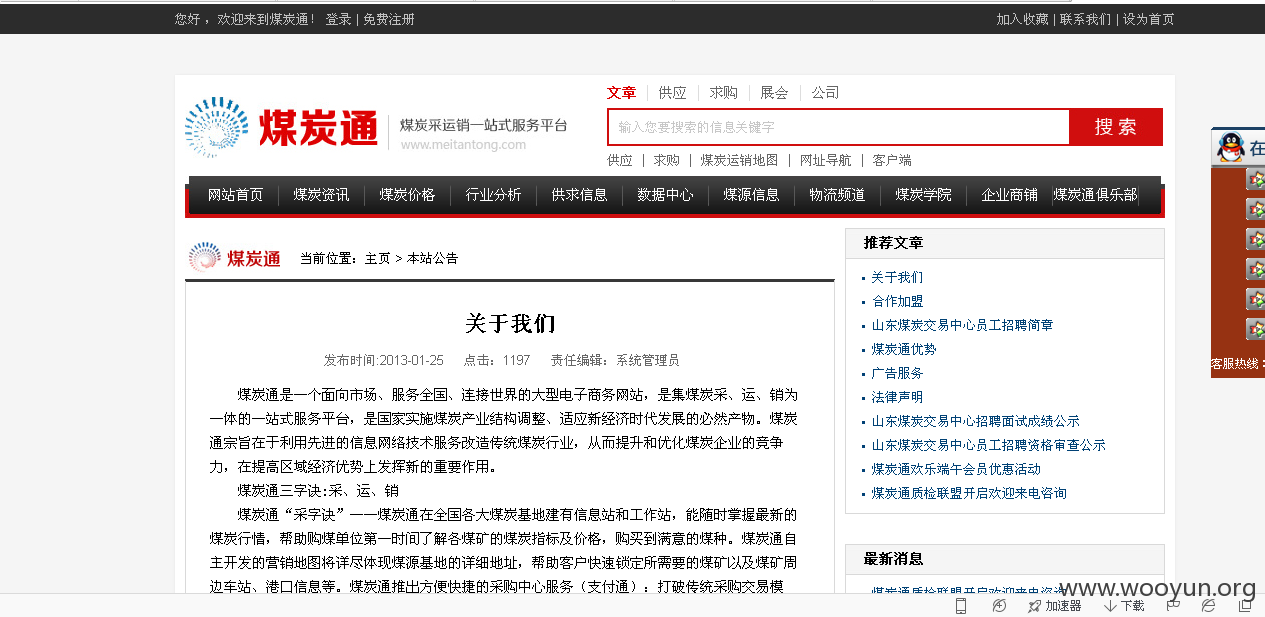The image size is (1265, 617).
Task: Click the search keyword input field
Action: tap(838, 127)
